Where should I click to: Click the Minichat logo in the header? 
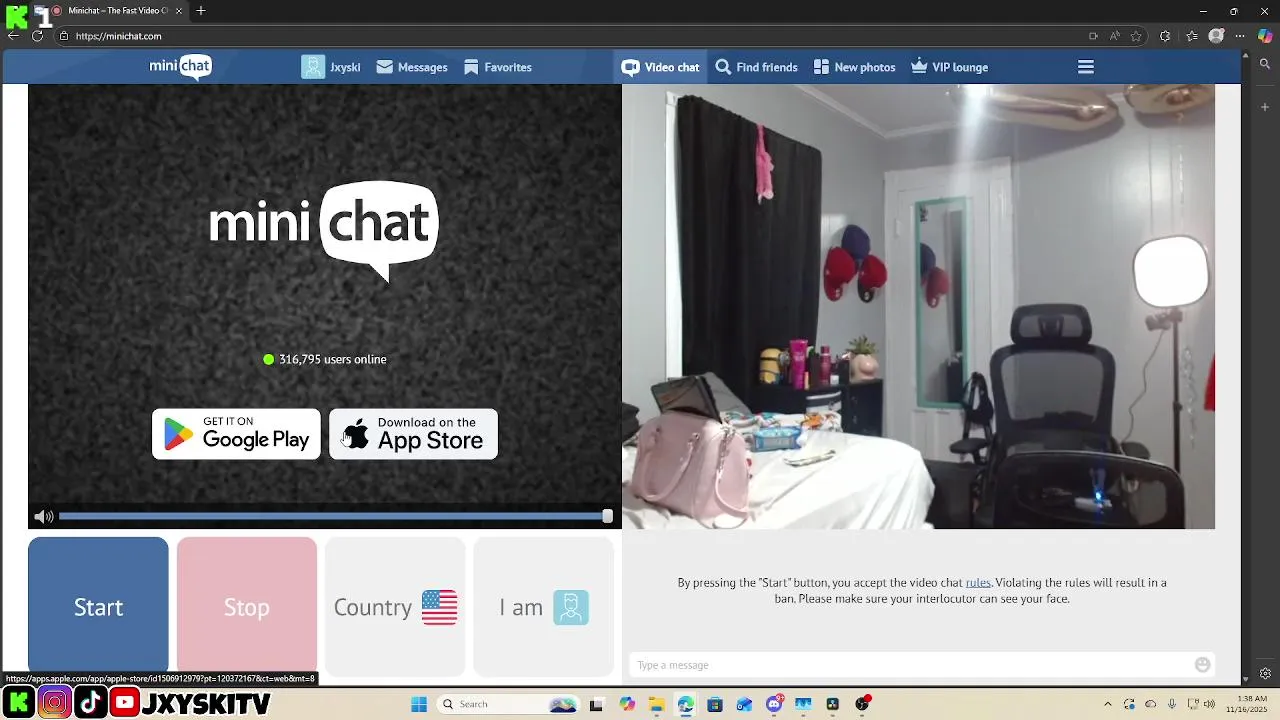180,67
